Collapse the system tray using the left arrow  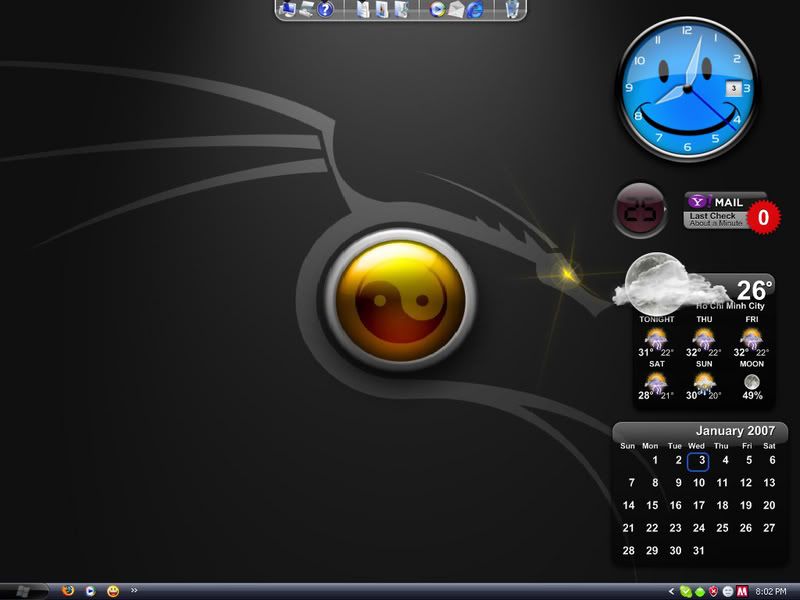tap(671, 591)
